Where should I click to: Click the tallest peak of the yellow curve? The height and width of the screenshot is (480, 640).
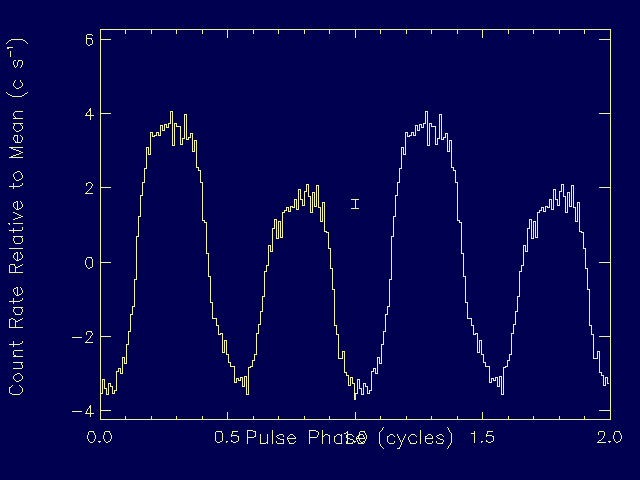172,114
